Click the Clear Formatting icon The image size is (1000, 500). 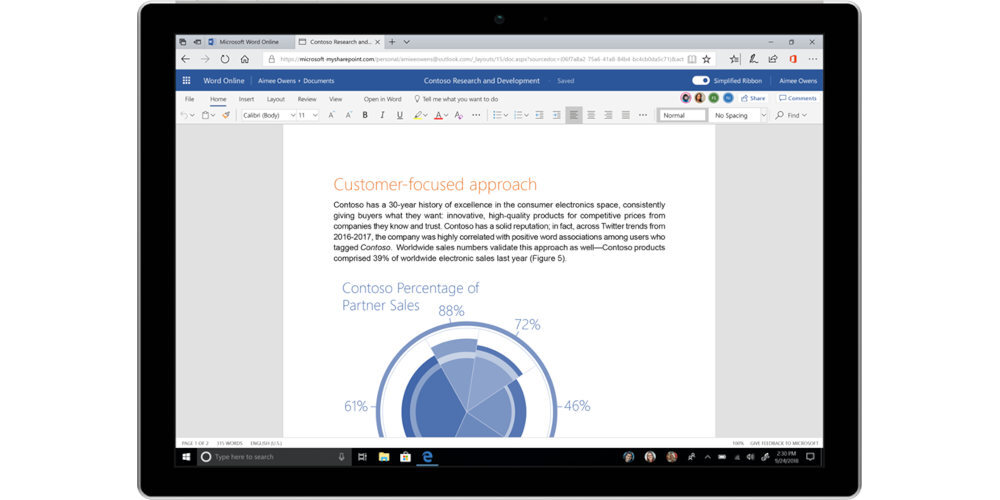tap(458, 115)
